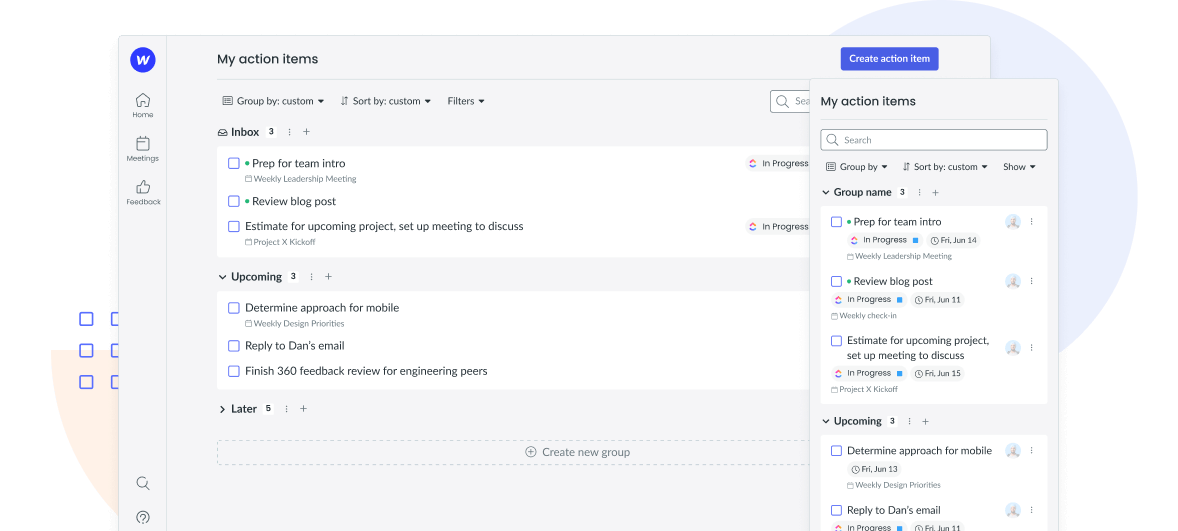This screenshot has height=531, width=1178.
Task: Check Finish 360 feedback review item
Action: (234, 371)
